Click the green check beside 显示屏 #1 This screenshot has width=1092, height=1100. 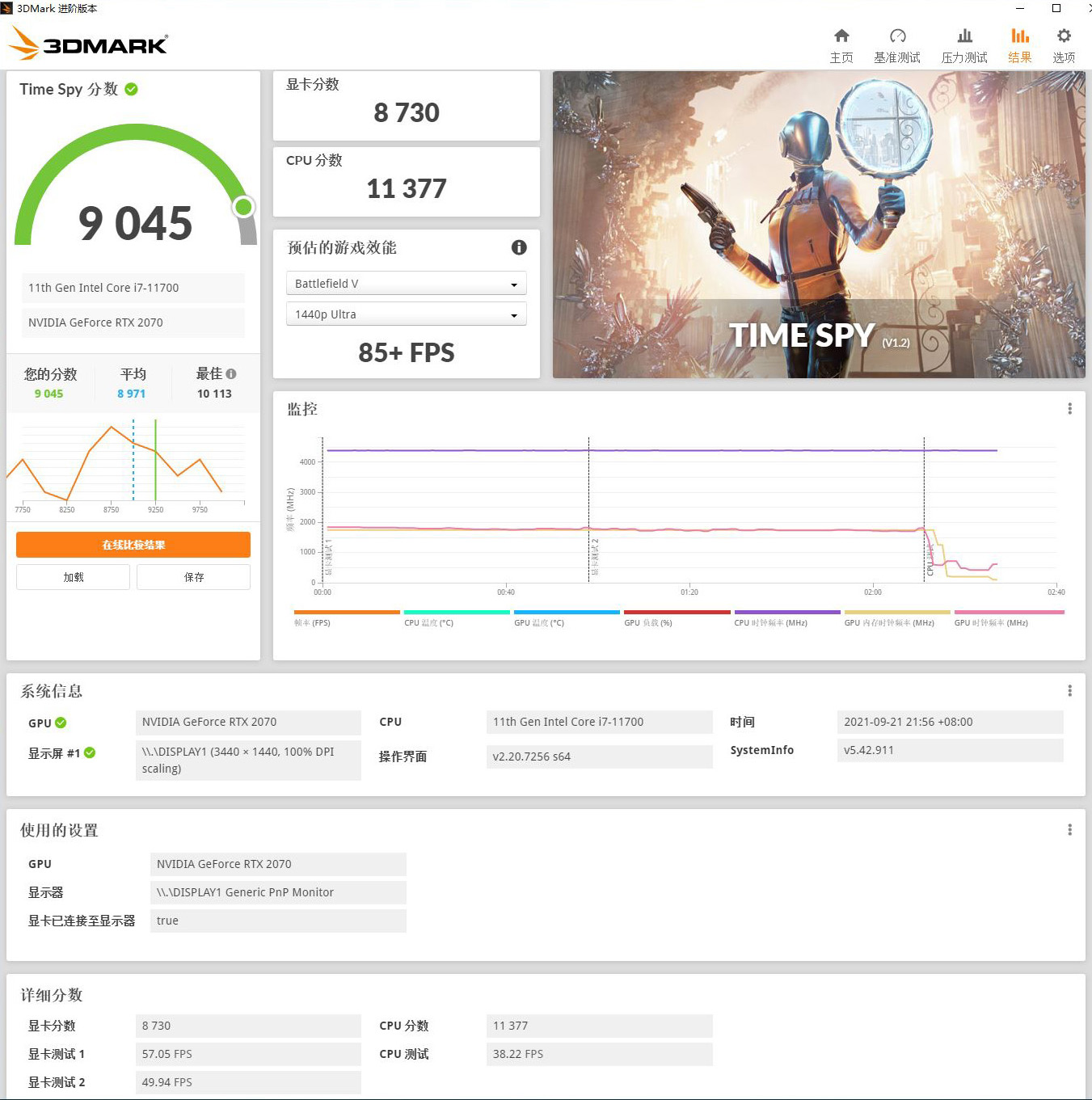pyautogui.click(x=90, y=752)
